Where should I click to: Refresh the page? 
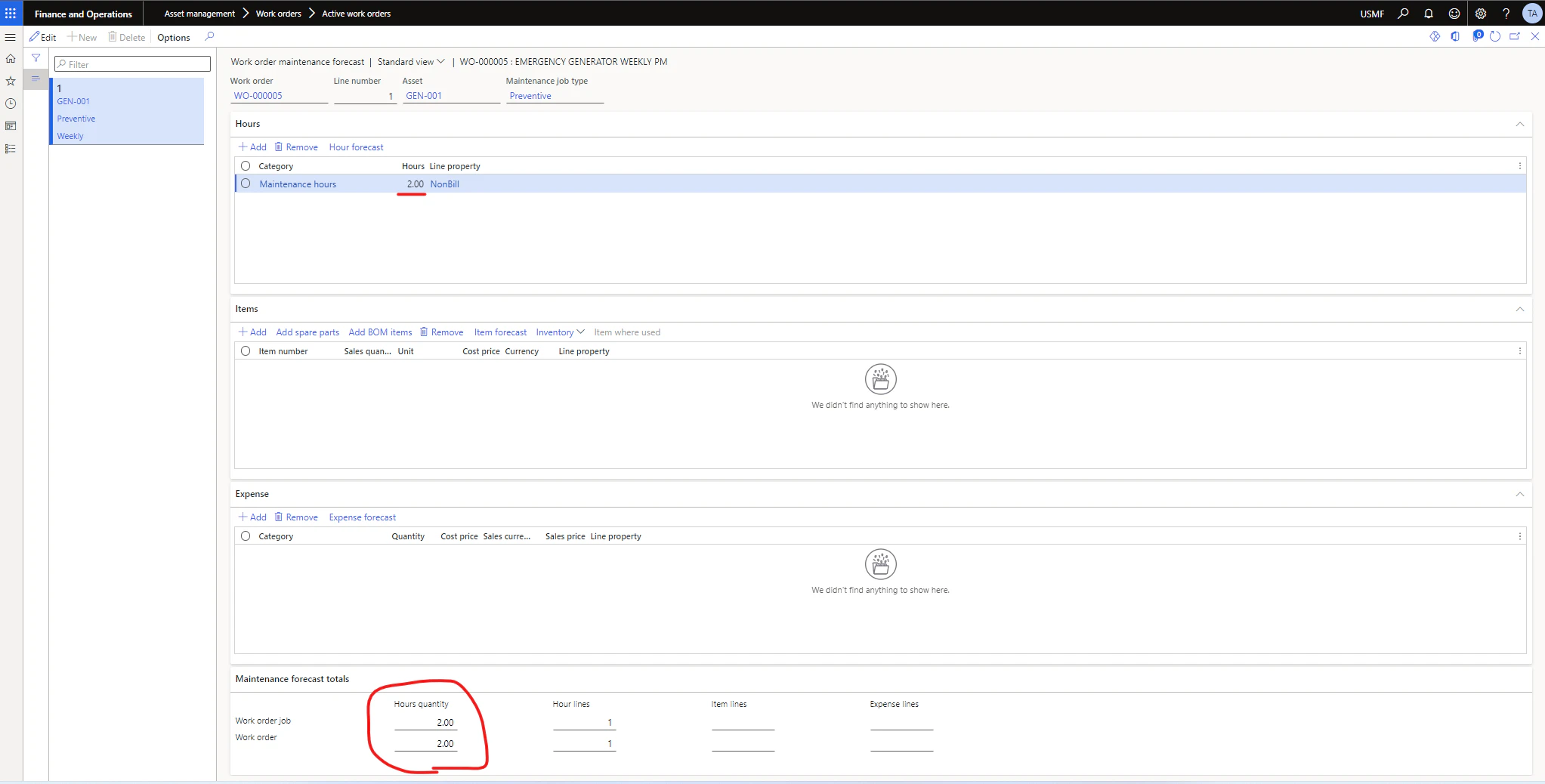(1495, 36)
